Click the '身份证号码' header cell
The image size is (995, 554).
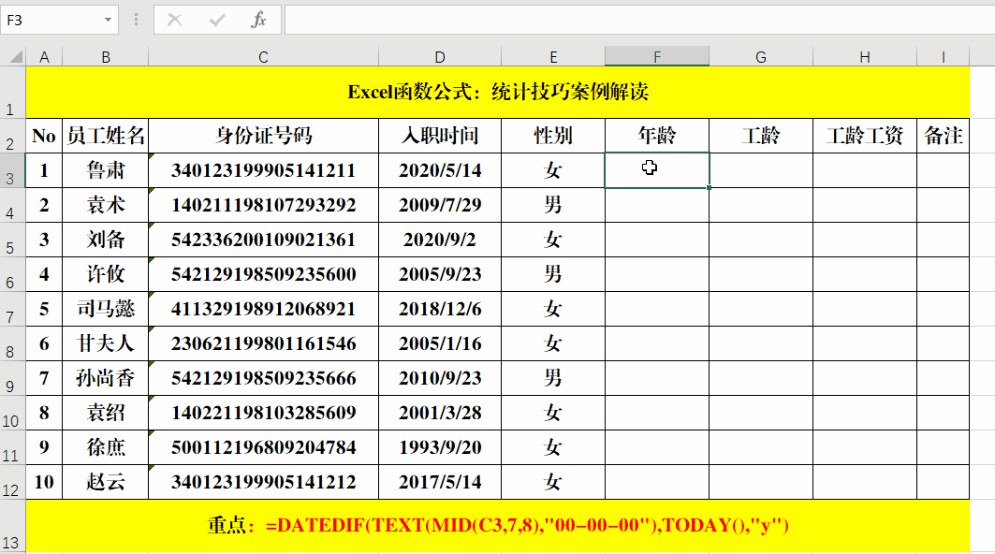[x=263, y=136]
